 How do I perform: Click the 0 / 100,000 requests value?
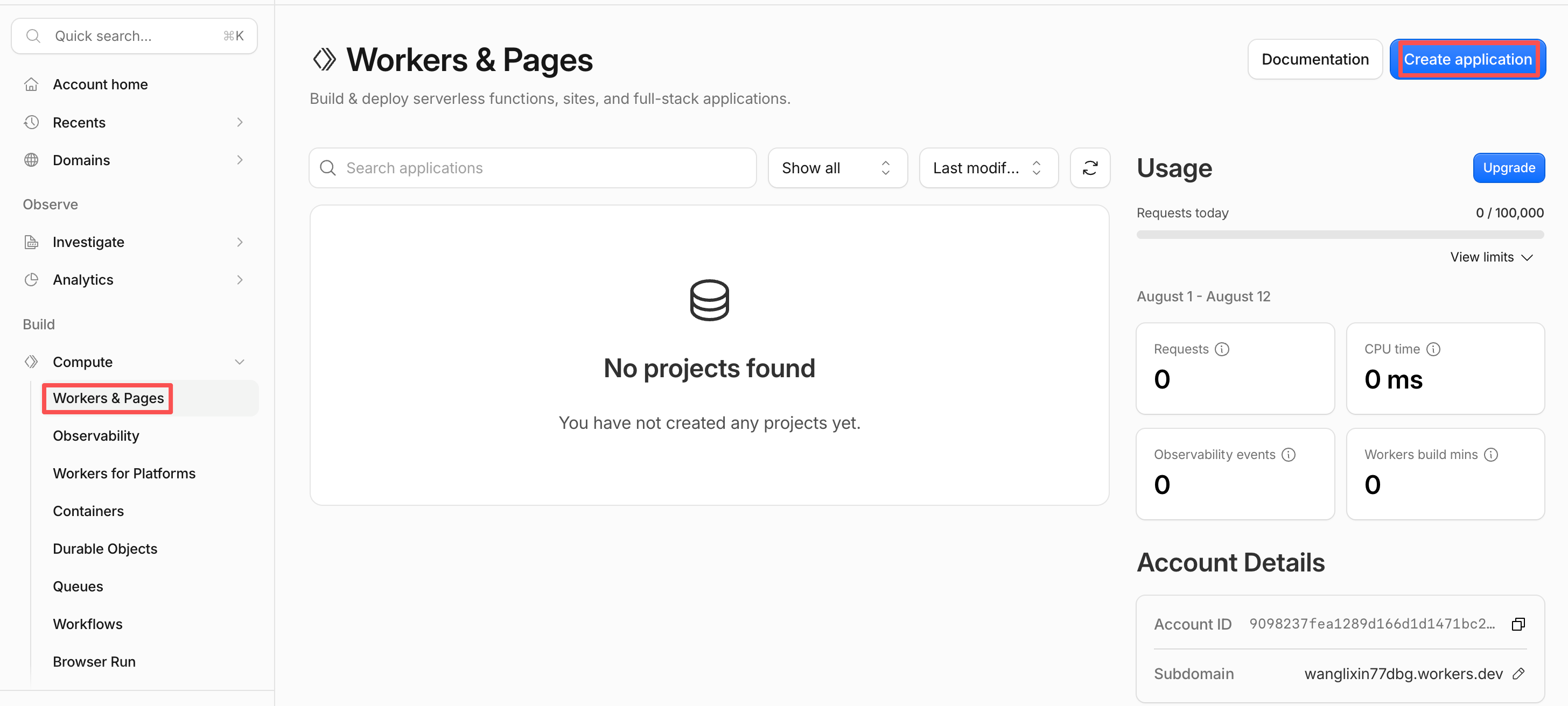tap(1509, 213)
